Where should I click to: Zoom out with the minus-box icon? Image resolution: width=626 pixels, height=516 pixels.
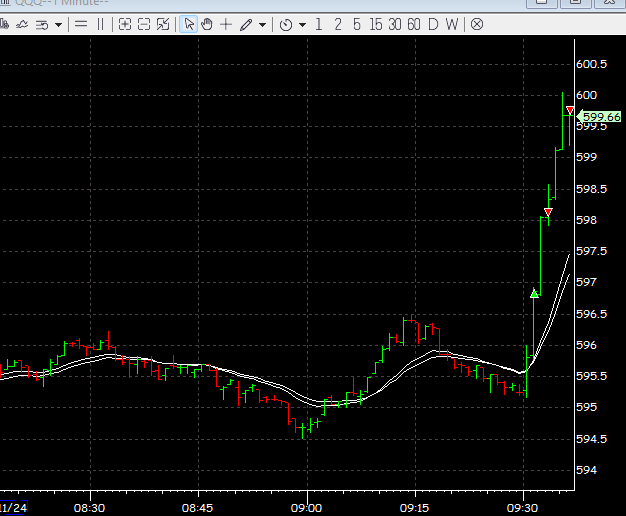144,24
